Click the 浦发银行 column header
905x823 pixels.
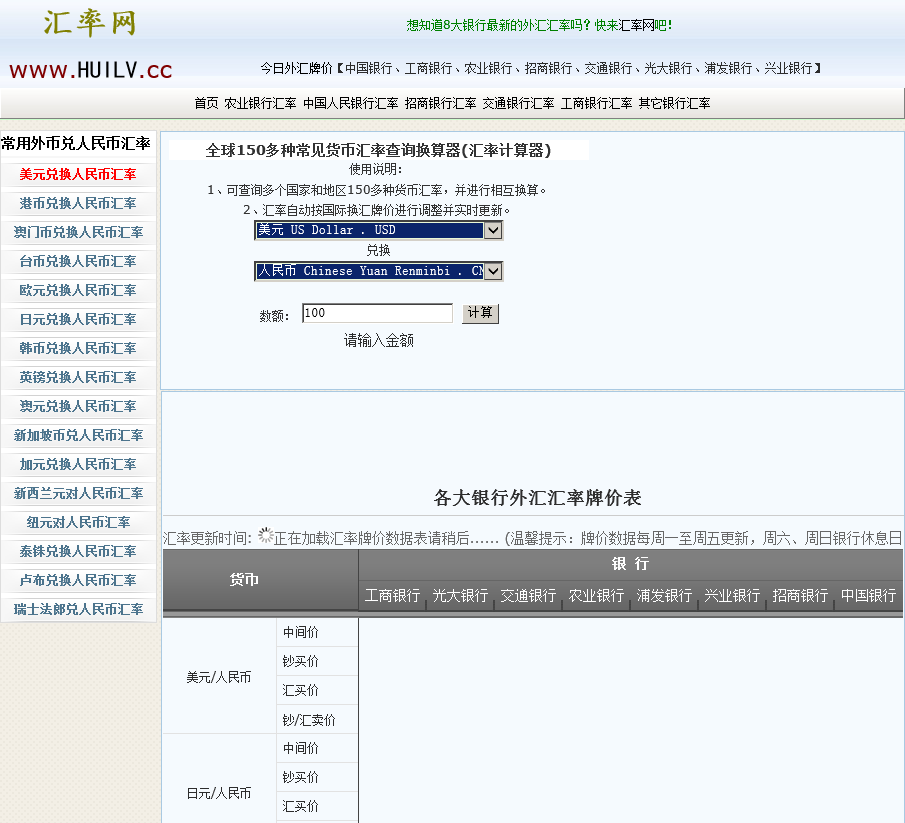click(x=664, y=596)
